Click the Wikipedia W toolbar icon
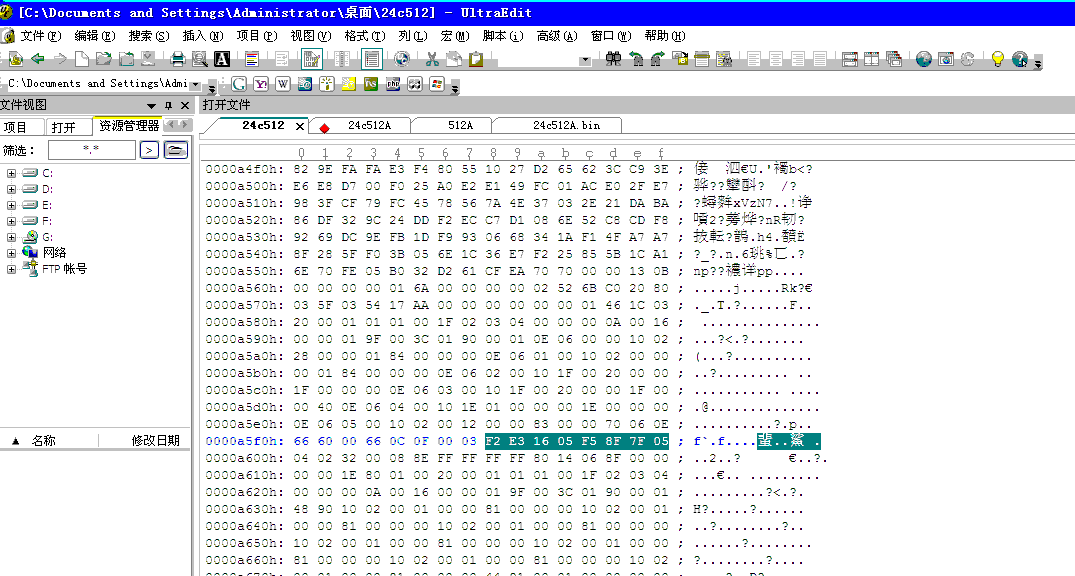 tap(283, 84)
